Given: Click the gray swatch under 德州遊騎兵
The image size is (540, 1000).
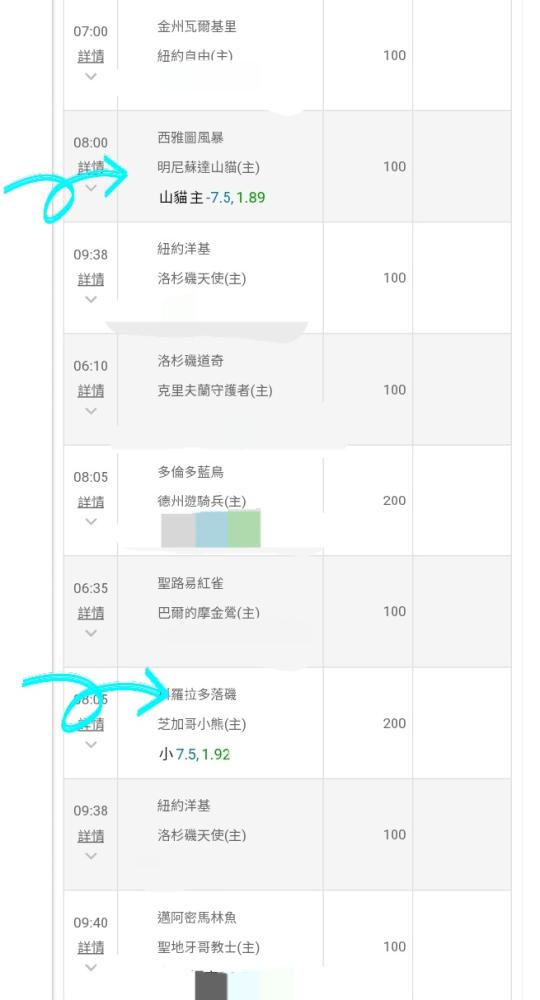Looking at the screenshot, I should click(x=178, y=530).
